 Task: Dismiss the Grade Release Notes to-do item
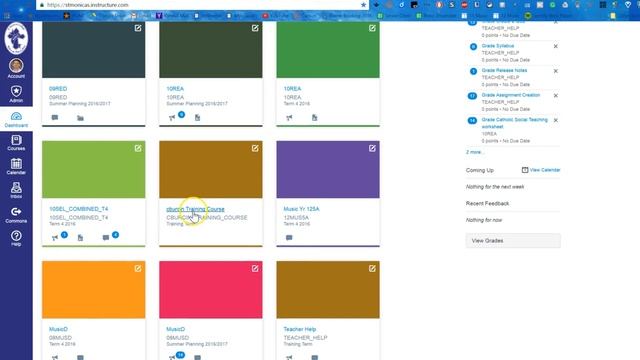(556, 71)
